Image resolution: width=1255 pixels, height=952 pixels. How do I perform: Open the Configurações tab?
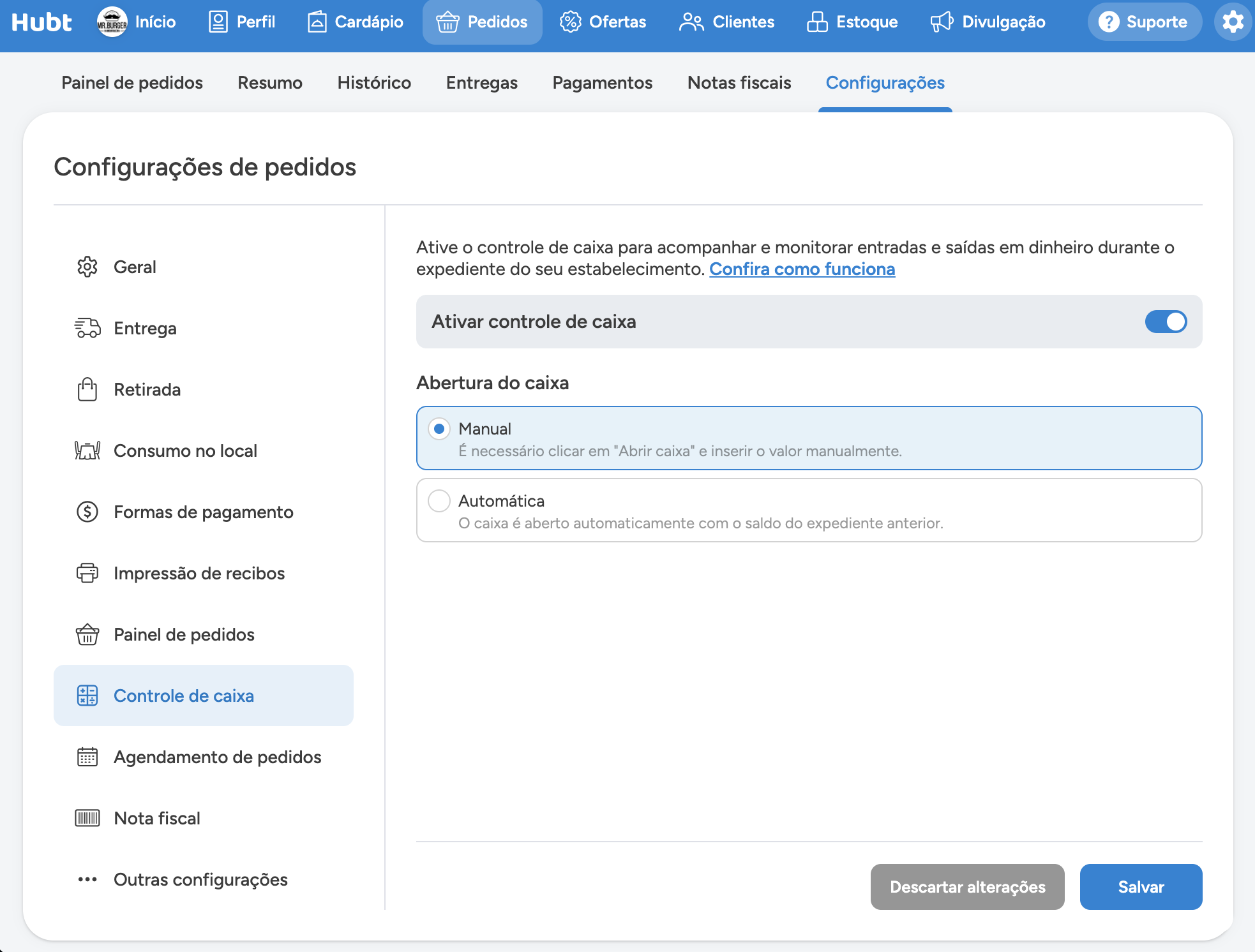885,83
